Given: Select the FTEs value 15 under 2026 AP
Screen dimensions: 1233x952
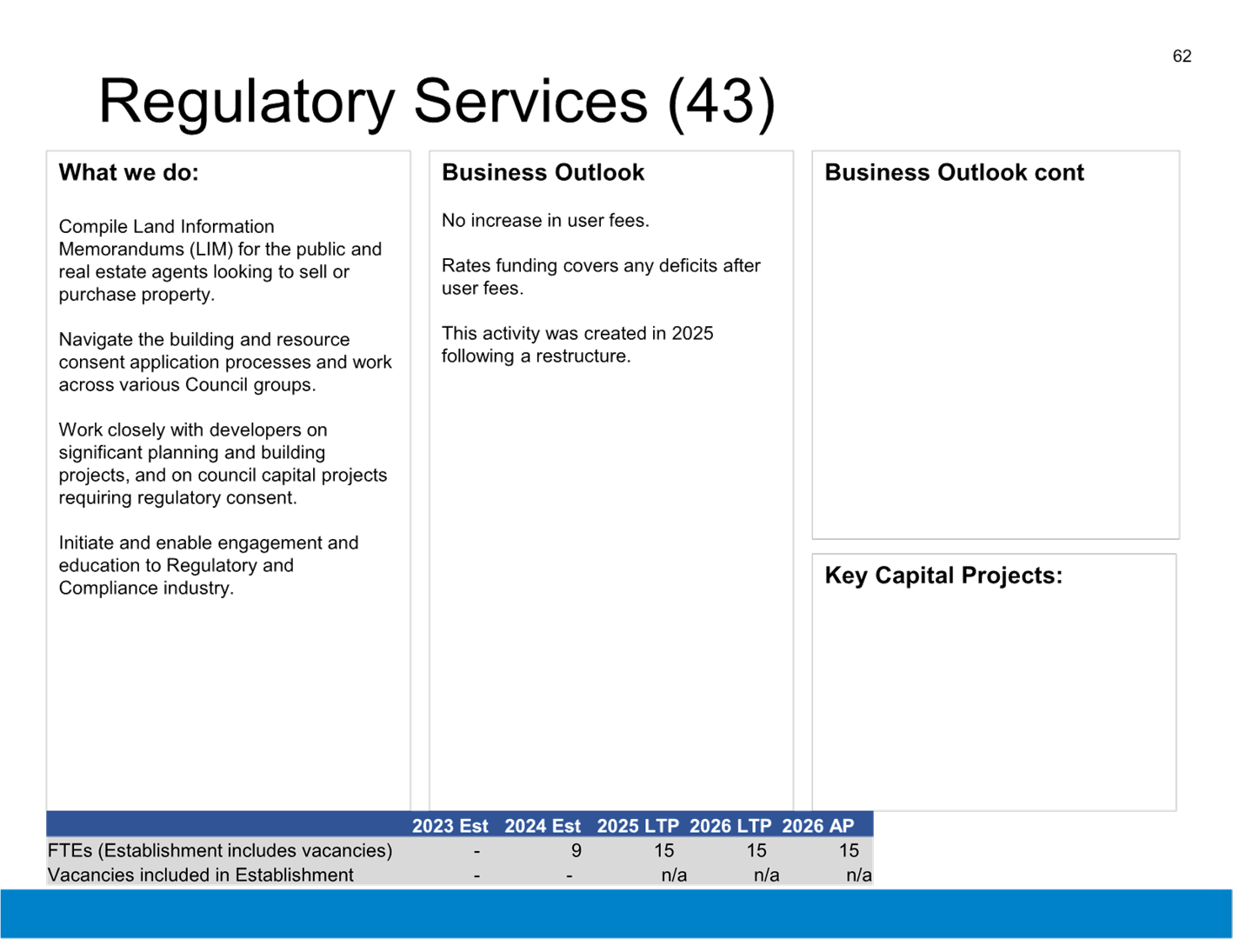Looking at the screenshot, I should coord(849,851).
